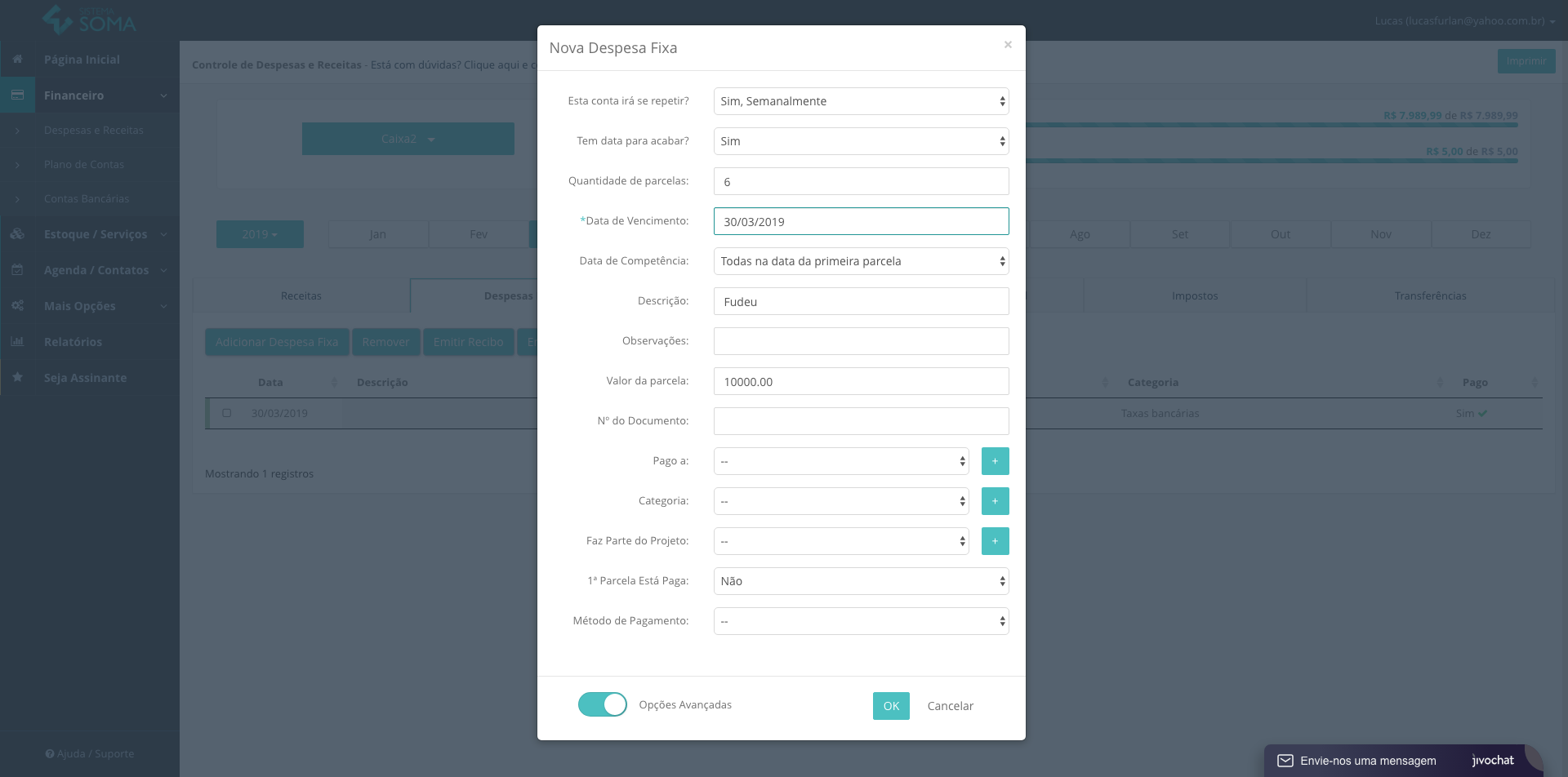
Task: Confirm the form with OK button
Action: [891, 706]
